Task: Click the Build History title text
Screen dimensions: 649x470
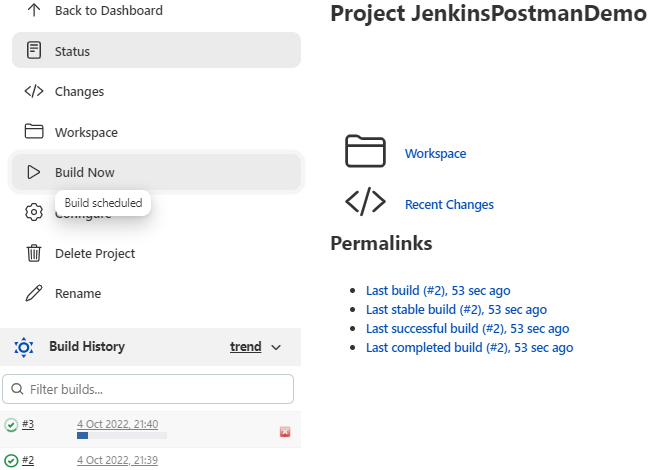Action: coord(87,346)
